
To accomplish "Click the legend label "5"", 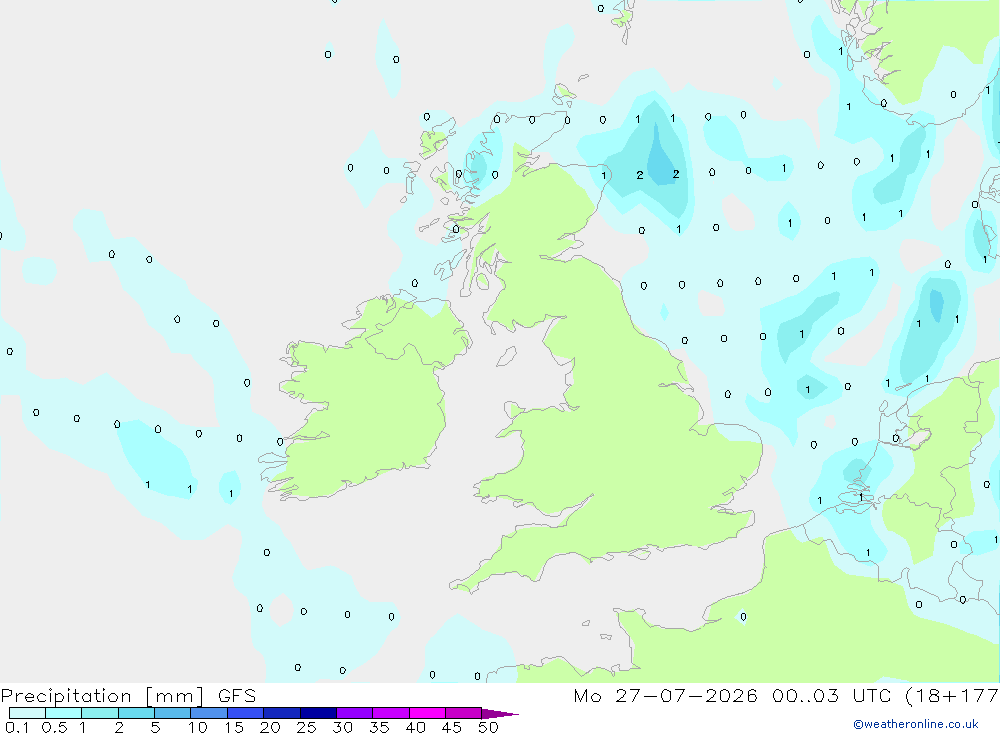I will (155, 727).
